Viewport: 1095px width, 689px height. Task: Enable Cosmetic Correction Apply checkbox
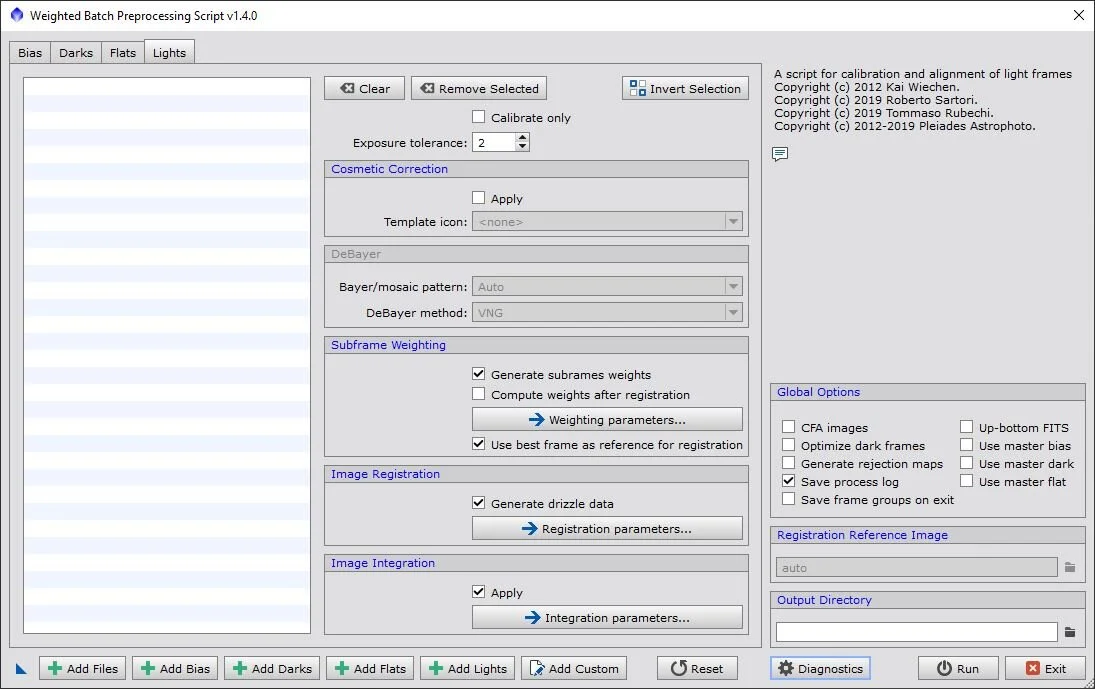point(478,198)
